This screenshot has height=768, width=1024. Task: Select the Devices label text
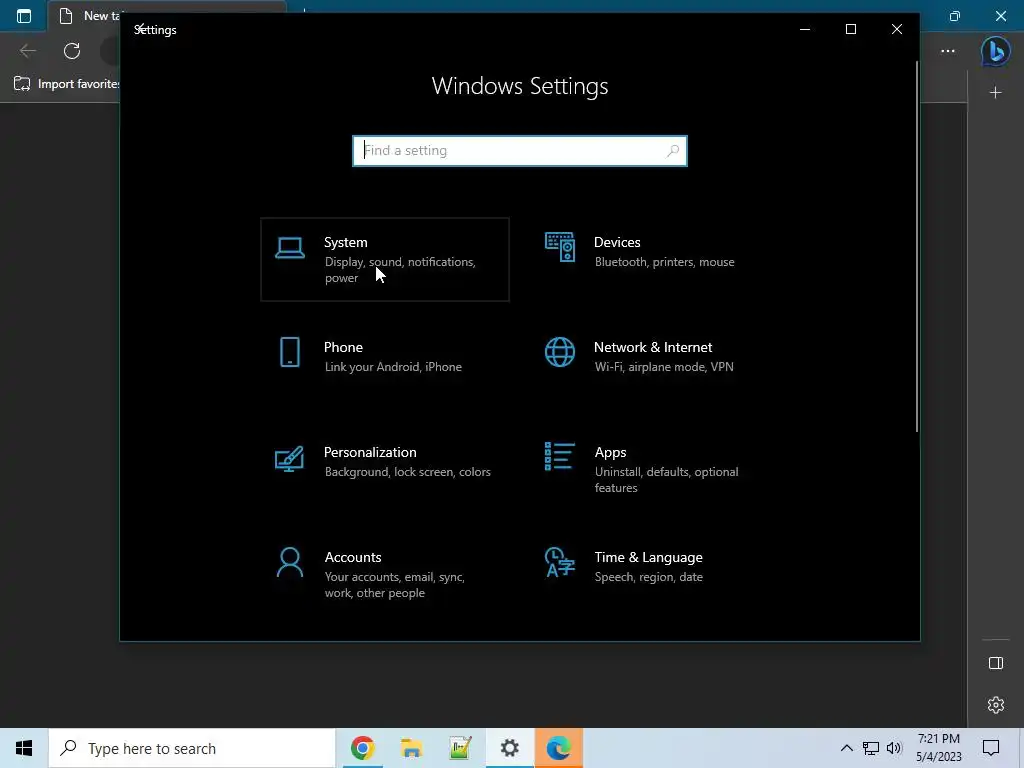pyautogui.click(x=617, y=242)
